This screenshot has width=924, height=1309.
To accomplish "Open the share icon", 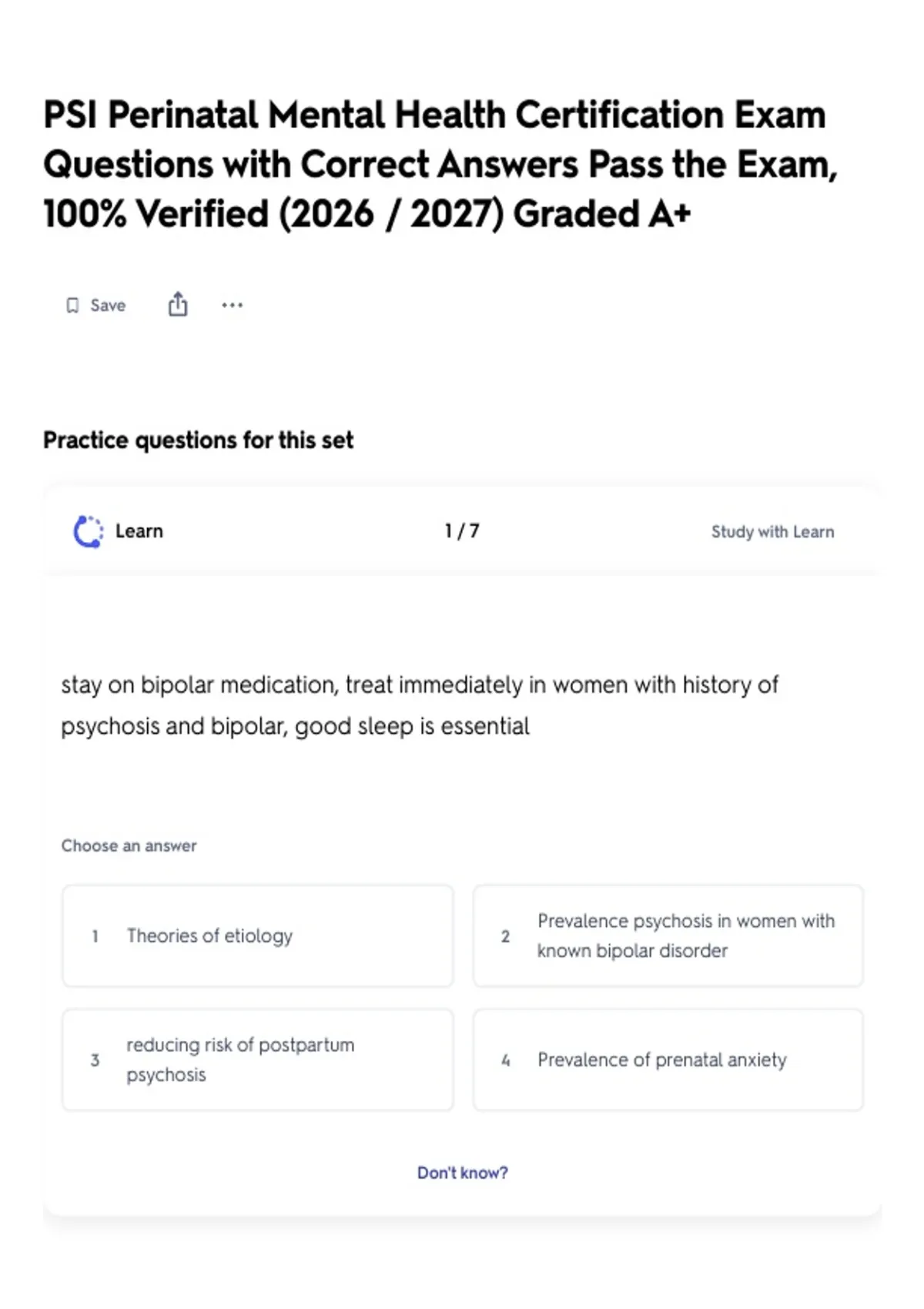I will [178, 304].
